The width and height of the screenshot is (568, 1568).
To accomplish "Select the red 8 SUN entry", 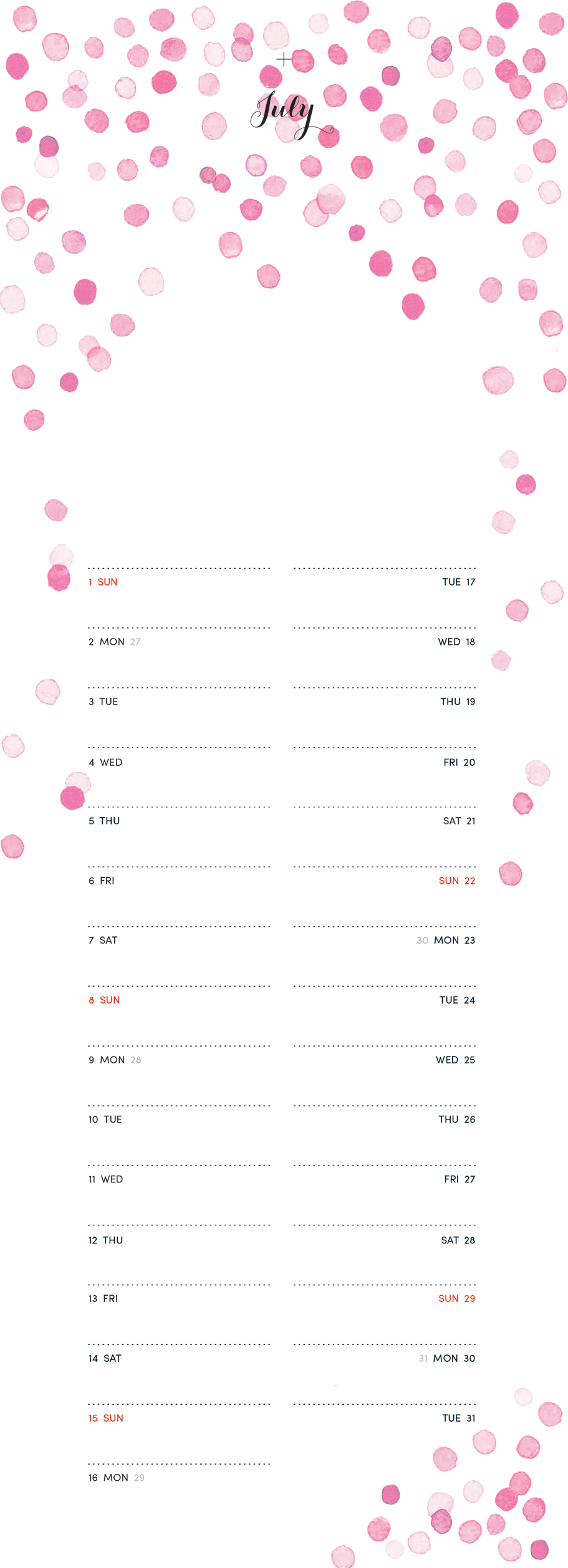I will point(104,1000).
